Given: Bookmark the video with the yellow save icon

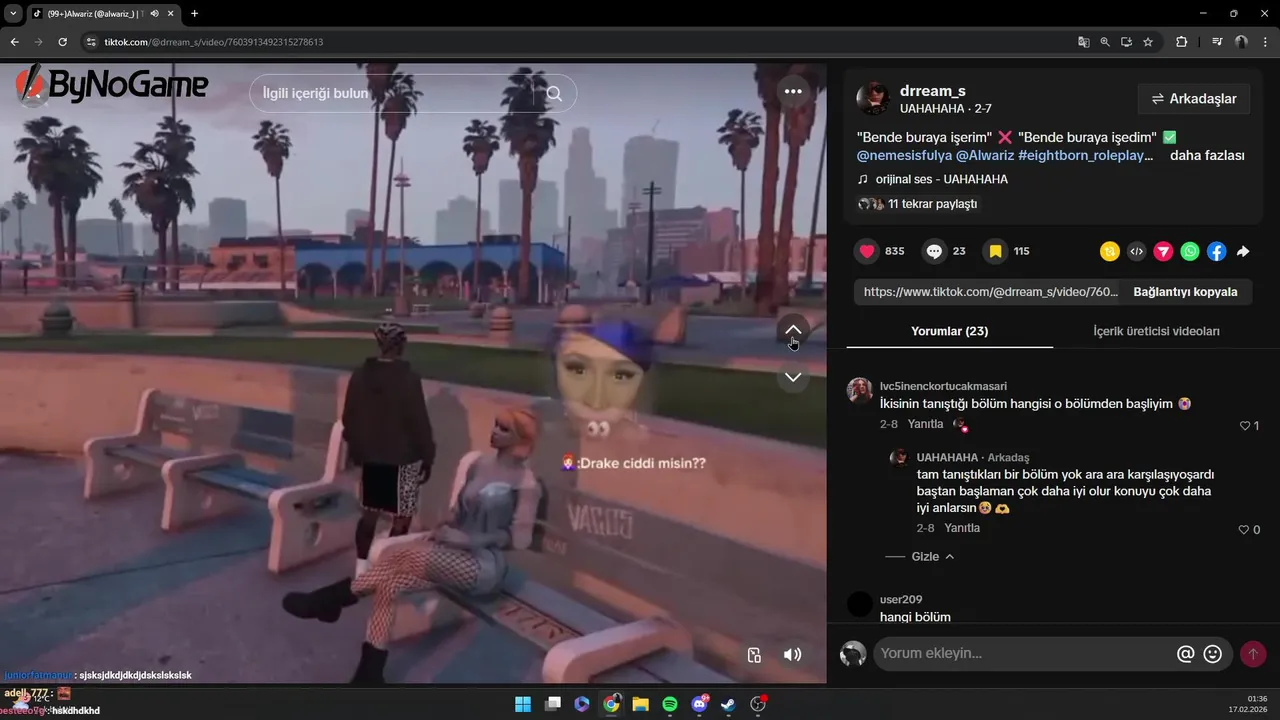Looking at the screenshot, I should pyautogui.click(x=996, y=251).
